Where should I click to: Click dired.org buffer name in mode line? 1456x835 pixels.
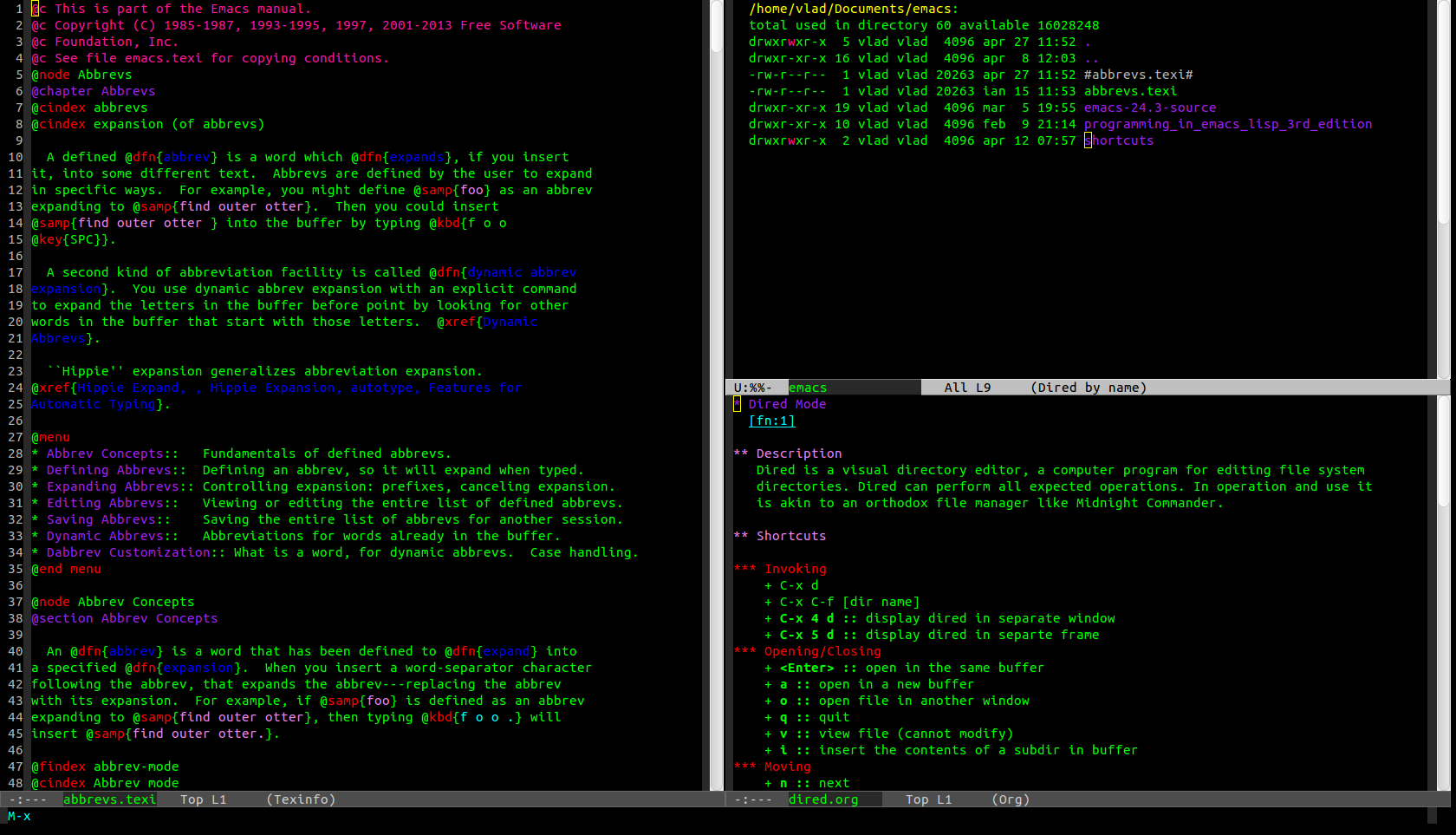tap(823, 799)
